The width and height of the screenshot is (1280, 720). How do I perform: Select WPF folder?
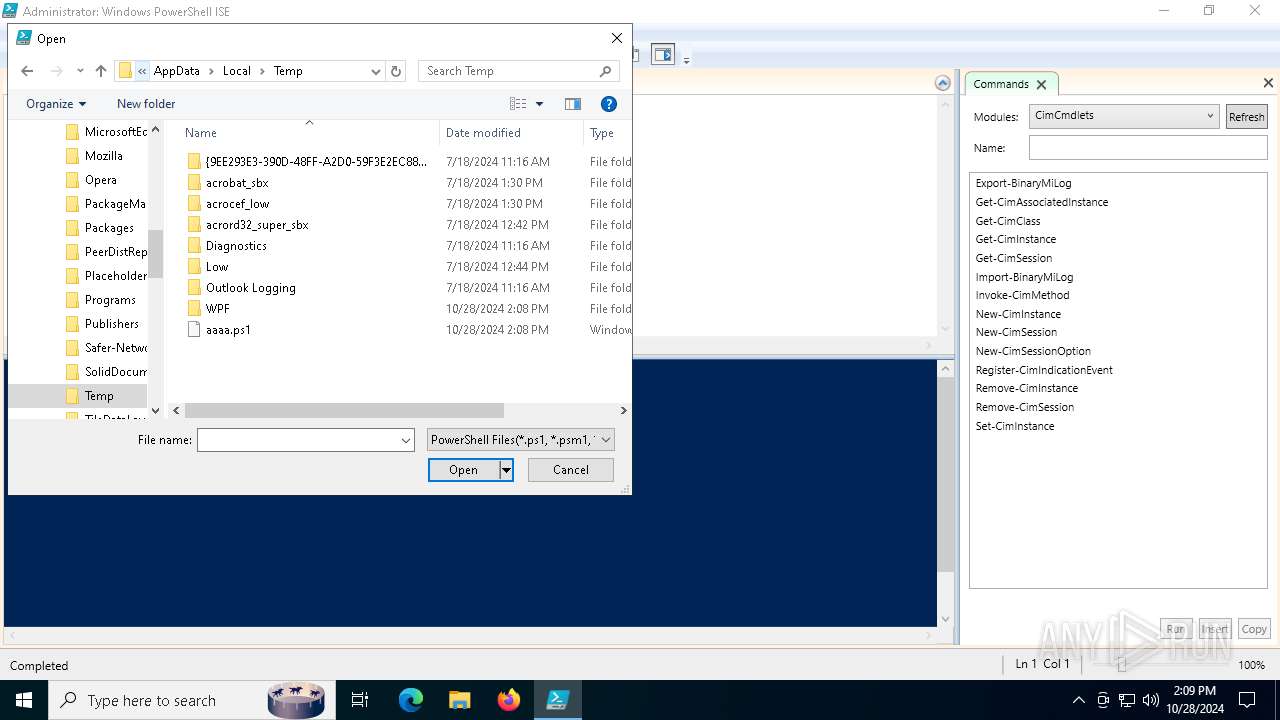217,309
